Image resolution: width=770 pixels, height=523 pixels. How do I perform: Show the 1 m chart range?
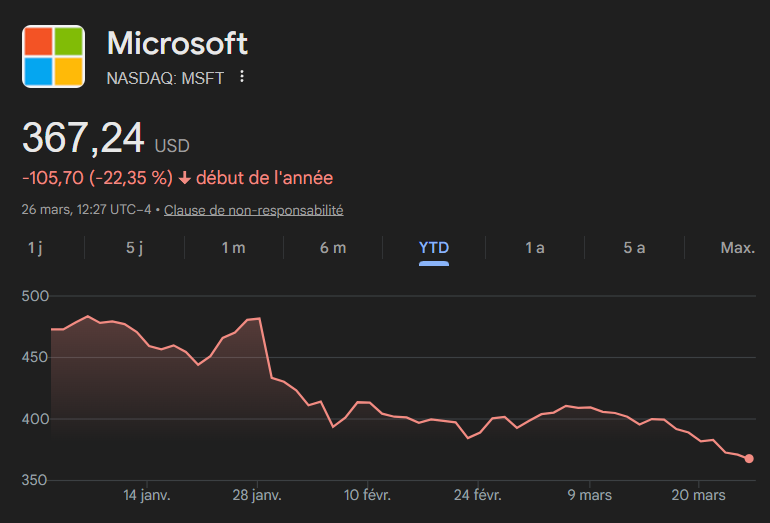233,248
